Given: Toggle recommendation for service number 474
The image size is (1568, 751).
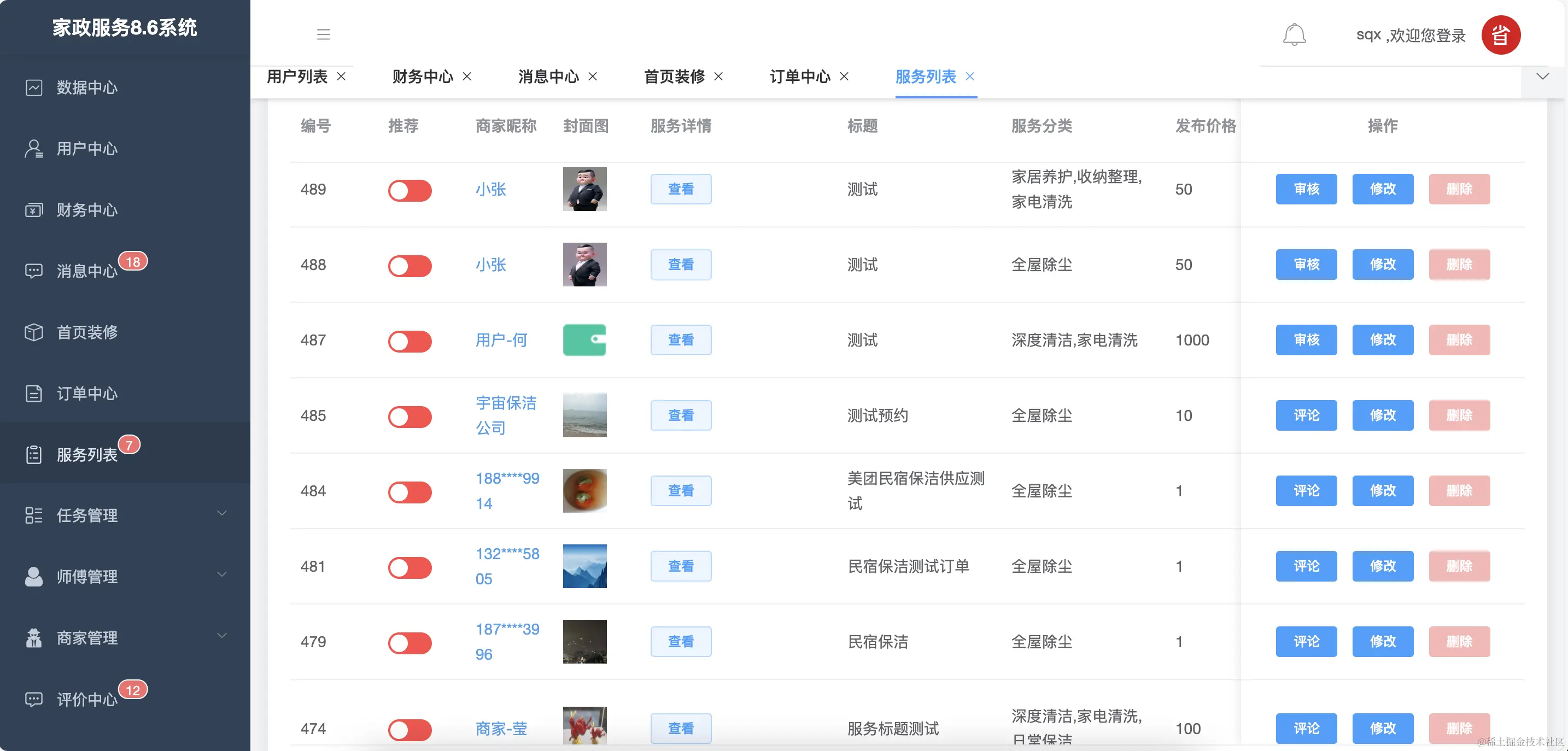Looking at the screenshot, I should pos(409,729).
